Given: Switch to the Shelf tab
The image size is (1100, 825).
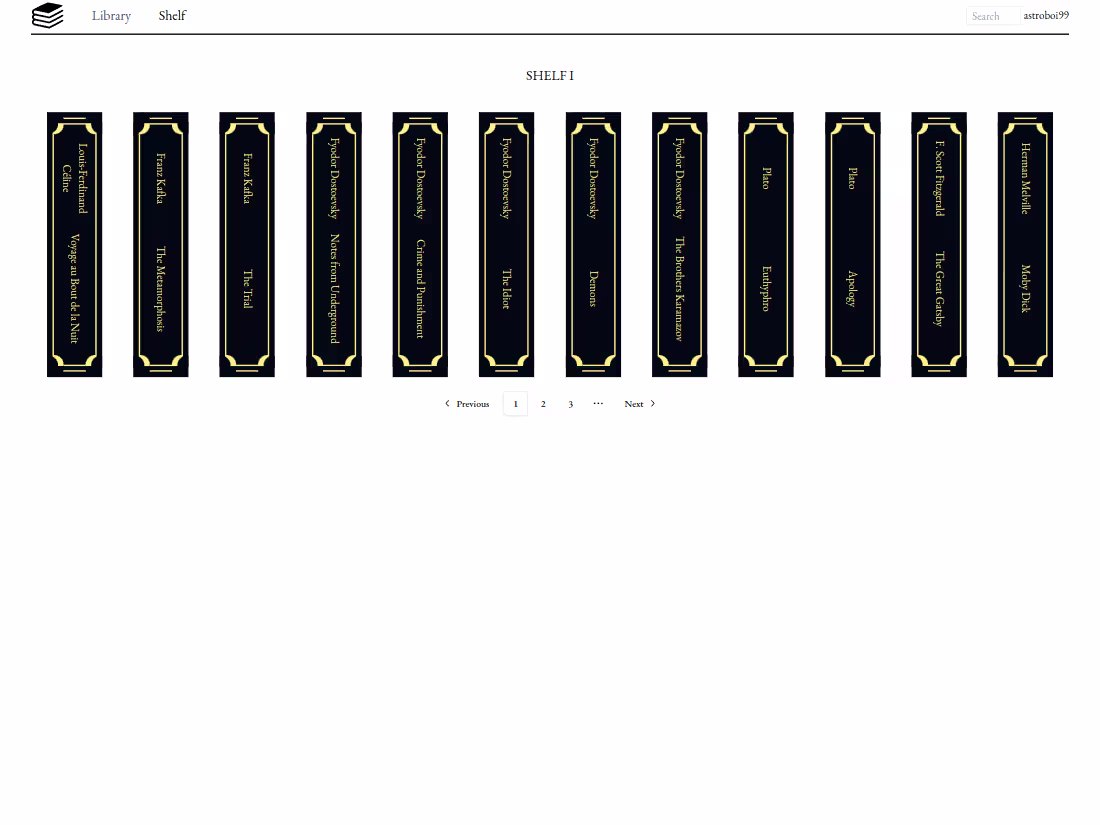Looking at the screenshot, I should click(172, 15).
